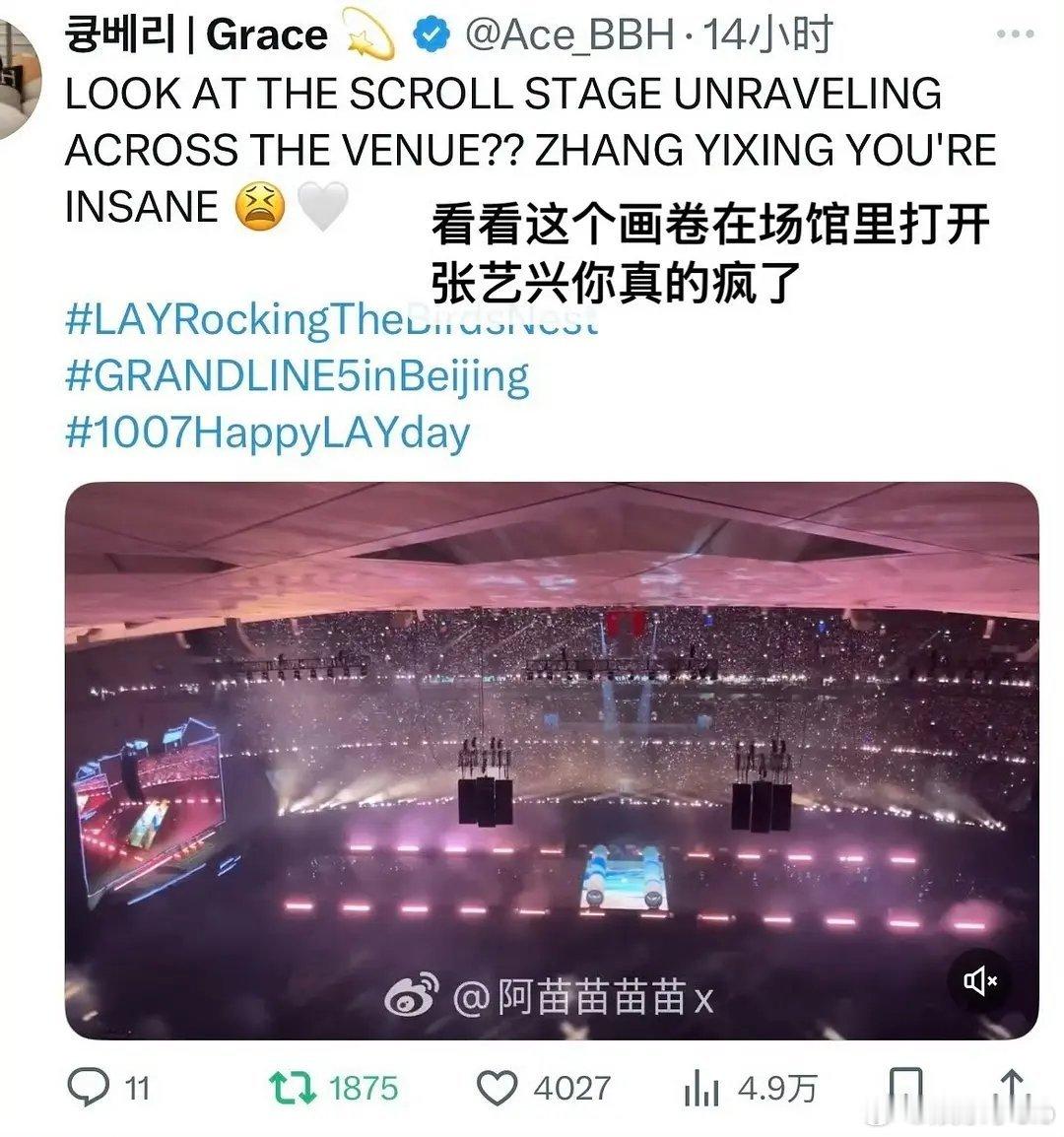The image size is (1064, 1137).
Task: Open the reply comment icon
Action: [89, 1087]
